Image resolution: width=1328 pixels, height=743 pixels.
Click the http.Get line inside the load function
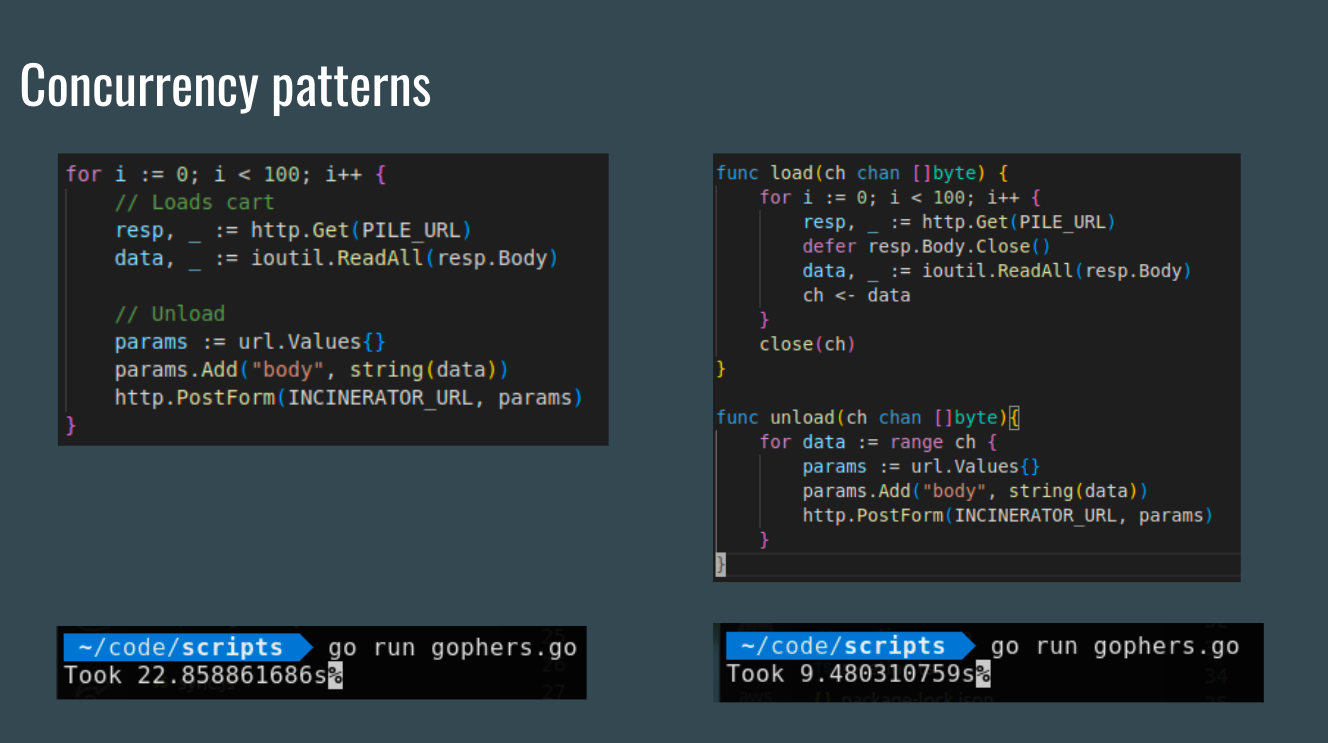(958, 222)
